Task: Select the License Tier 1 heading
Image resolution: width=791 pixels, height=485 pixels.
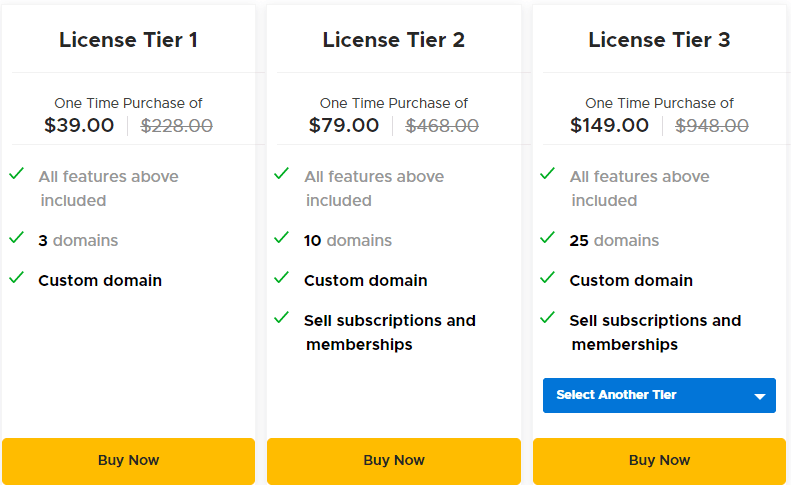Action: point(128,40)
